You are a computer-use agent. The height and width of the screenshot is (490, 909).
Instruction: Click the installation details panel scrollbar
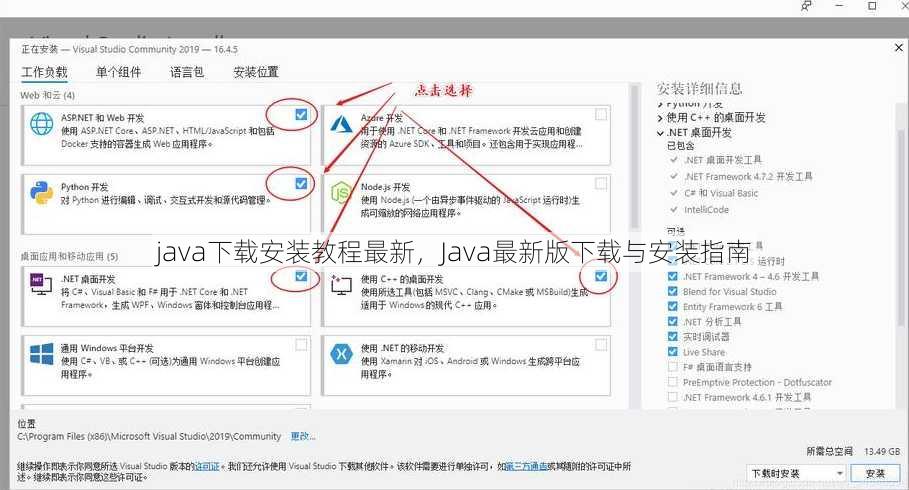click(903, 226)
